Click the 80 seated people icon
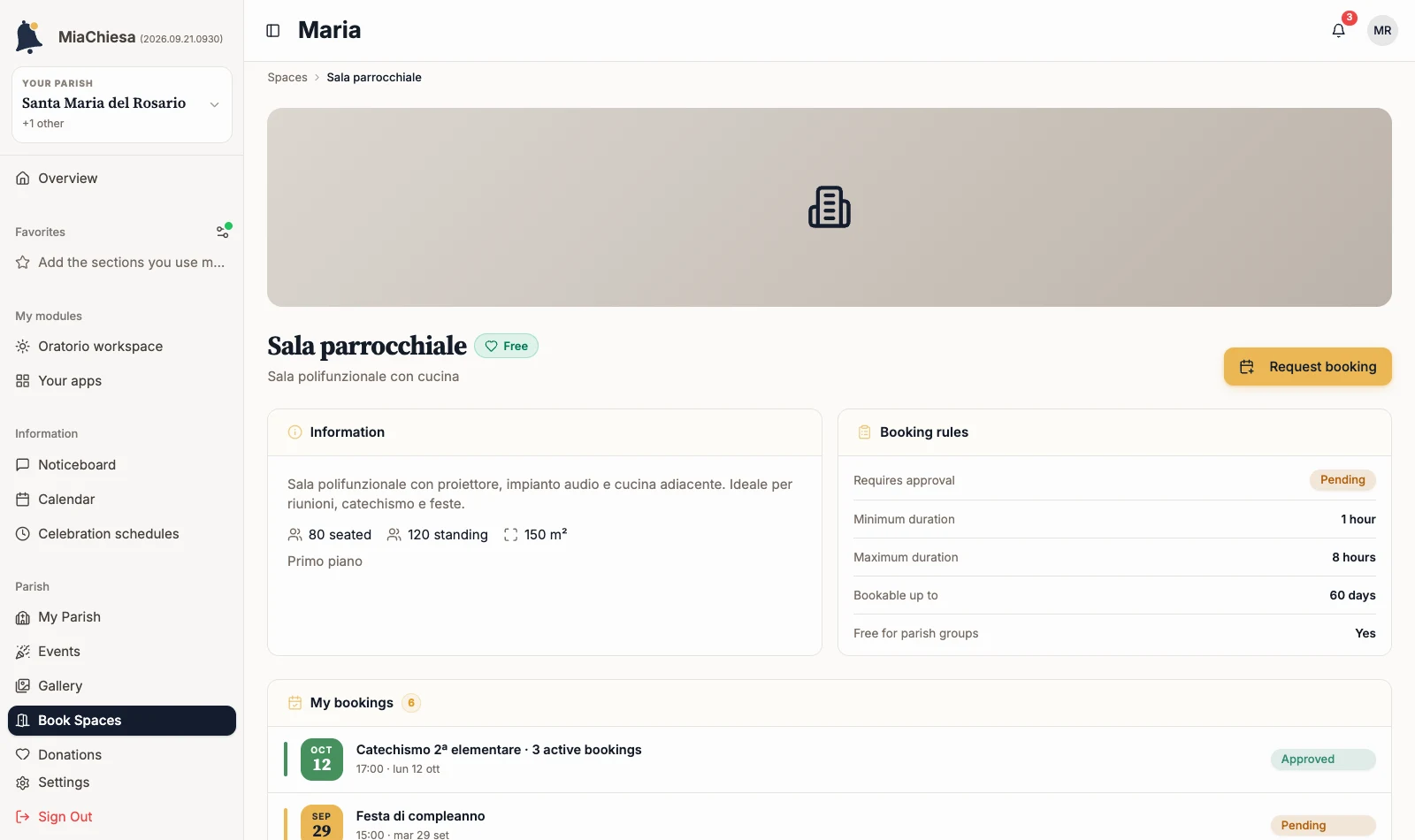Viewport: 1415px width, 840px height. 295,535
